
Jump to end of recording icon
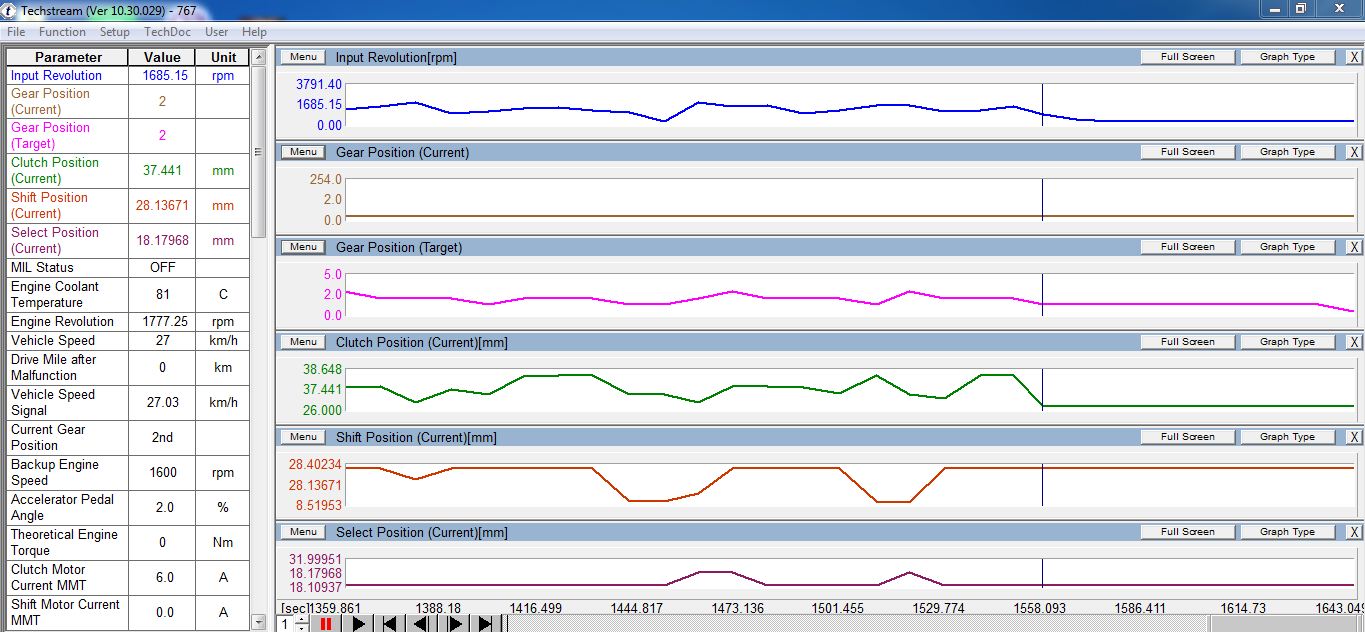point(486,623)
